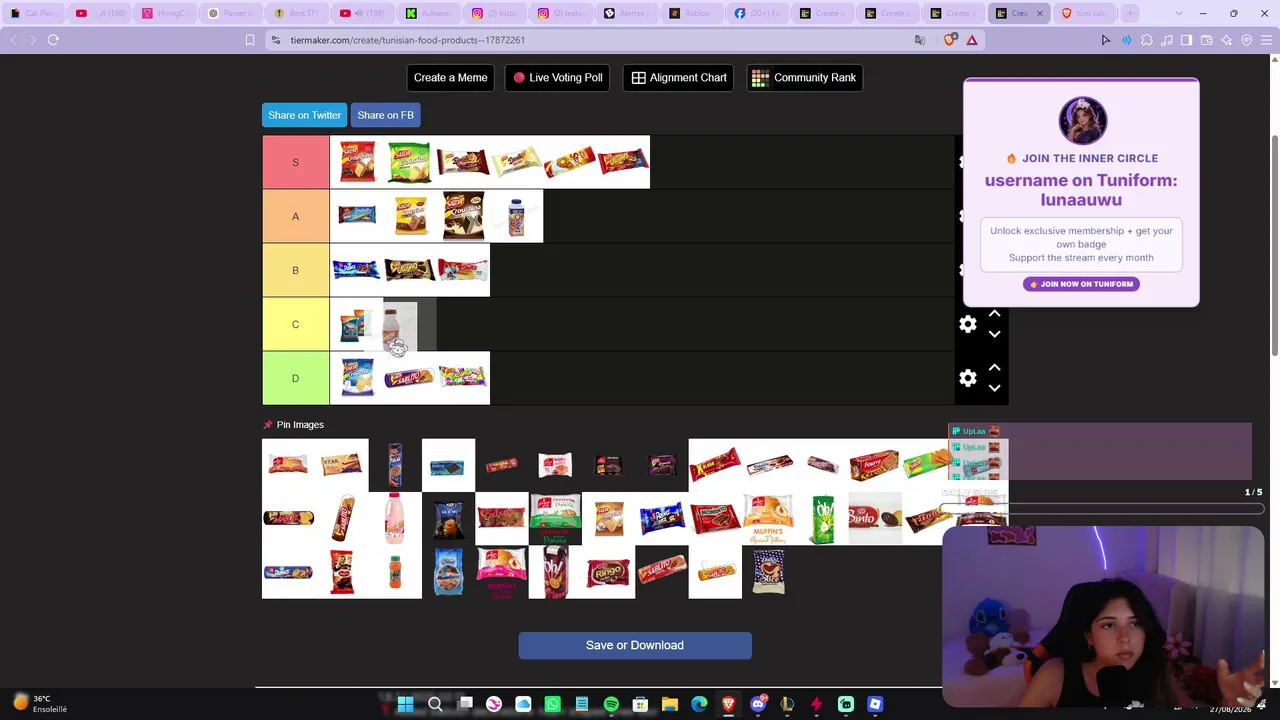Viewport: 1280px width, 720px height.
Task: Click the Brave Rewards triangle icon
Action: [971, 40]
